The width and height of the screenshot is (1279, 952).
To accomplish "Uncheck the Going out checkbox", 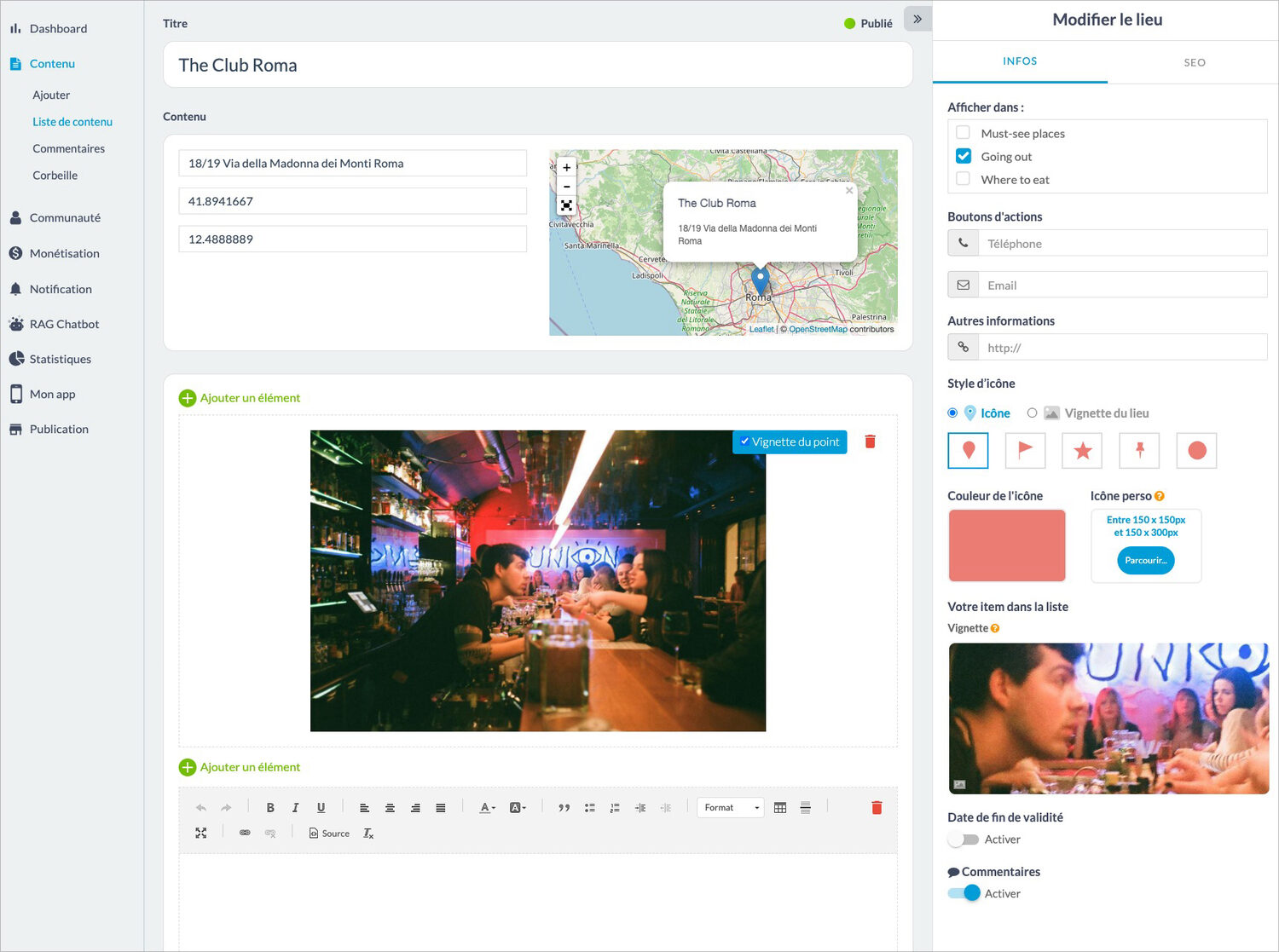I will tap(963, 156).
